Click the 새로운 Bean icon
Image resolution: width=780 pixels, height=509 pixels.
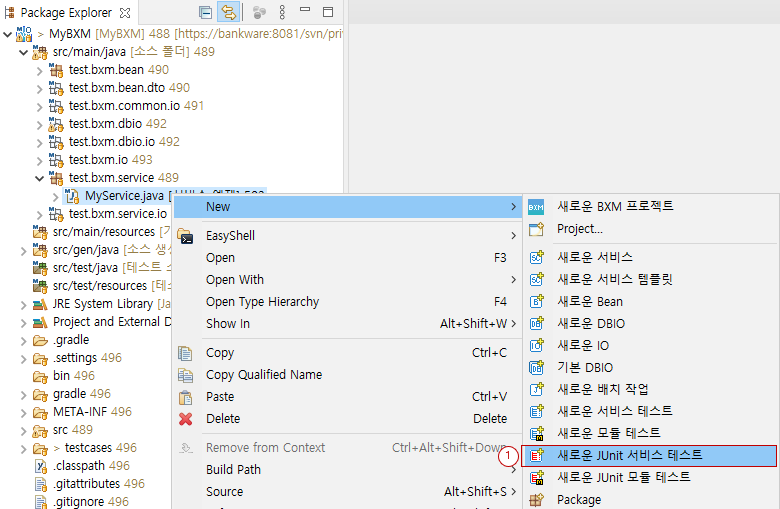pyautogui.click(x=536, y=302)
